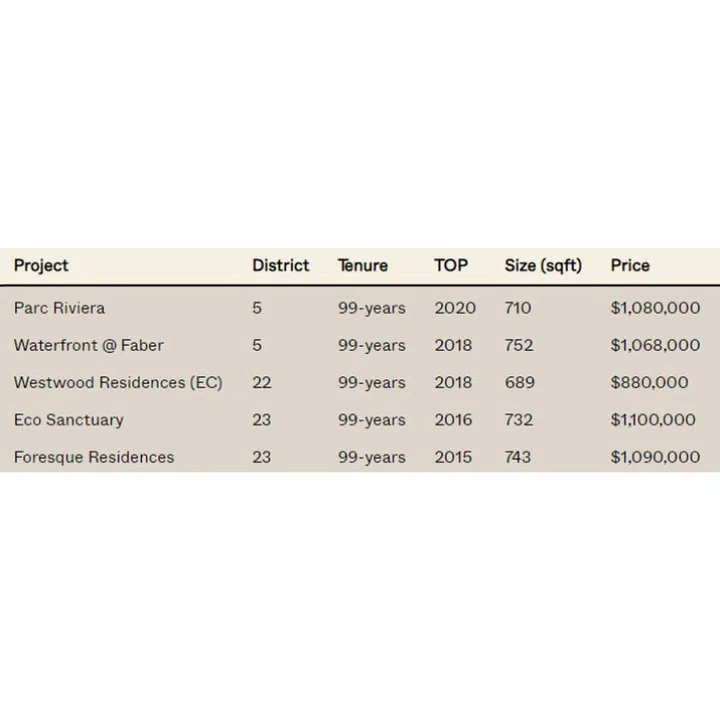Click the TOP column header
The width and height of the screenshot is (720, 720).
point(450,265)
